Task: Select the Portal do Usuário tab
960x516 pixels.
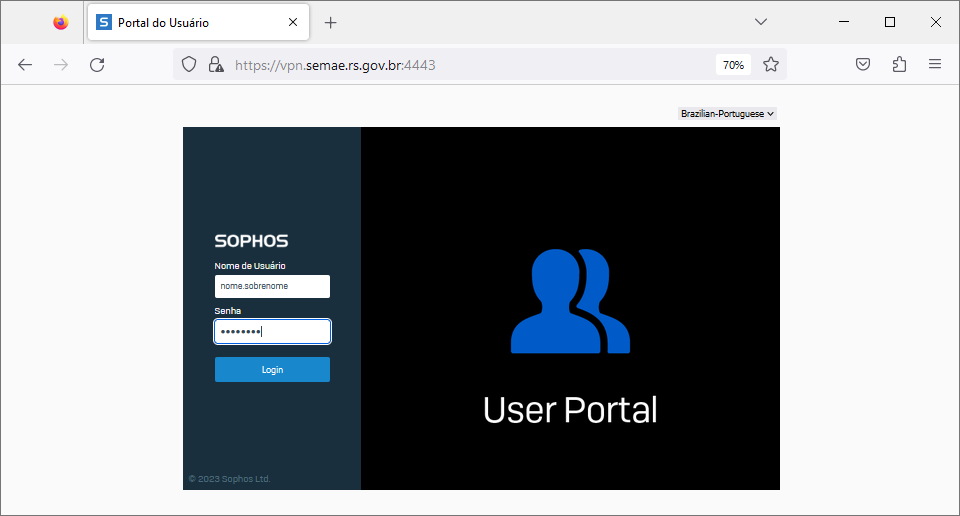Action: 198,23
